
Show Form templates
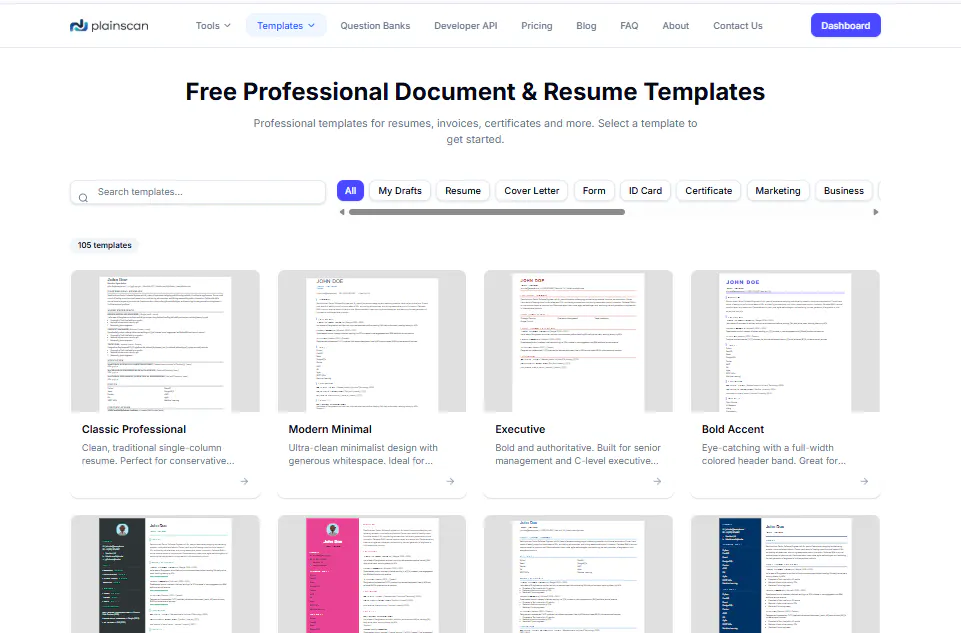point(594,191)
